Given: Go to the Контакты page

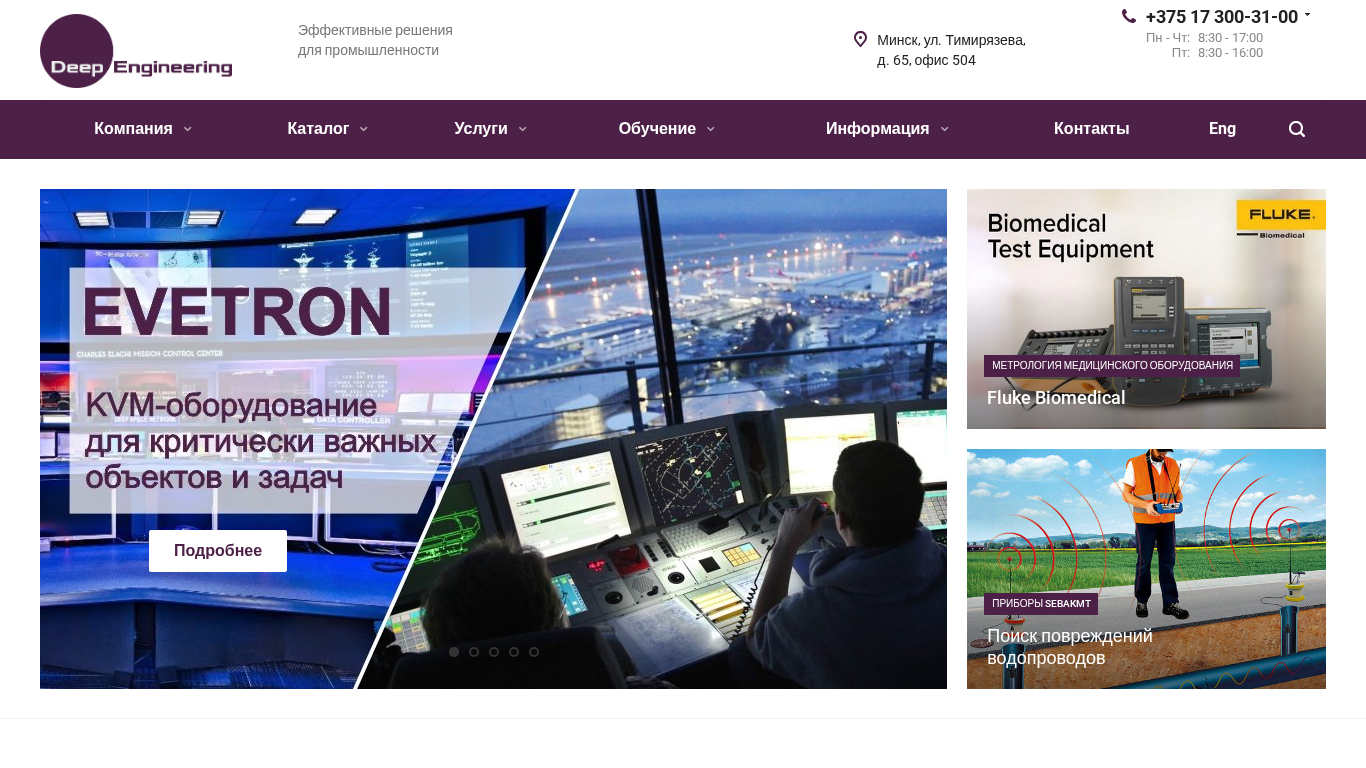Looking at the screenshot, I should pos(1091,129).
